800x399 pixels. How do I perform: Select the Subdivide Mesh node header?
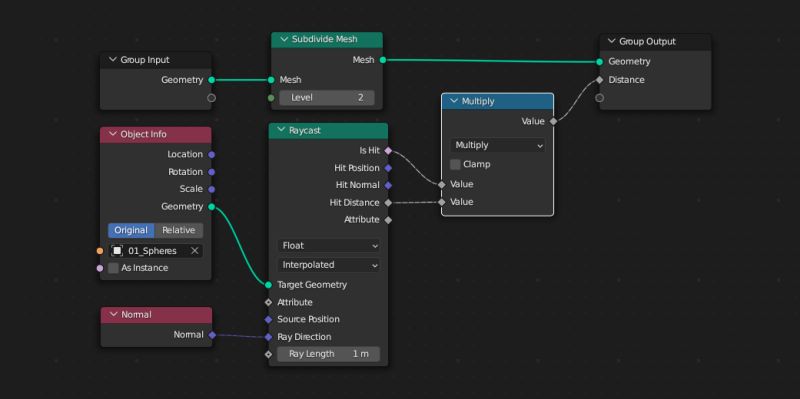[x=327, y=39]
